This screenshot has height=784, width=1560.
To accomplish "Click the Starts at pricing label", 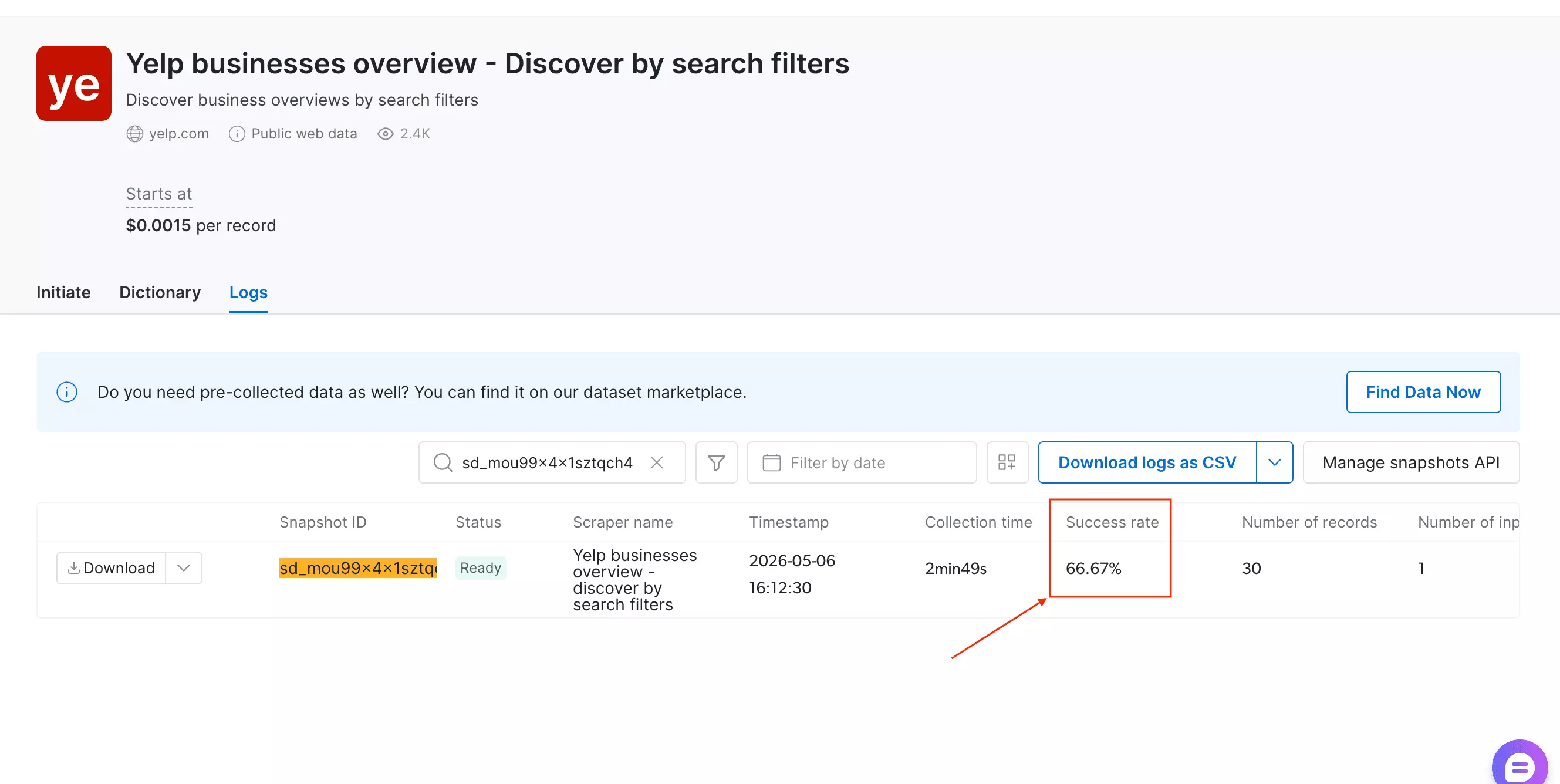I will [x=158, y=194].
